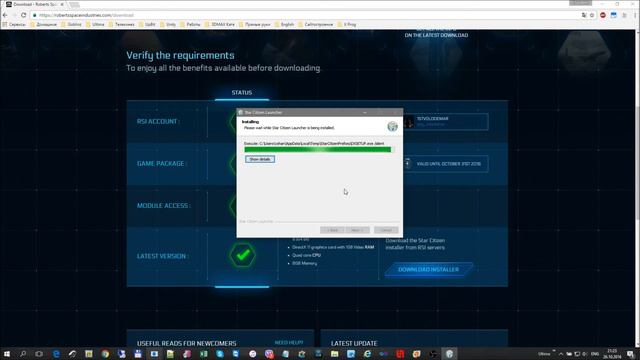Open Skype from the taskbar
Viewport: 640px width, 360px height.
pos(220,354)
